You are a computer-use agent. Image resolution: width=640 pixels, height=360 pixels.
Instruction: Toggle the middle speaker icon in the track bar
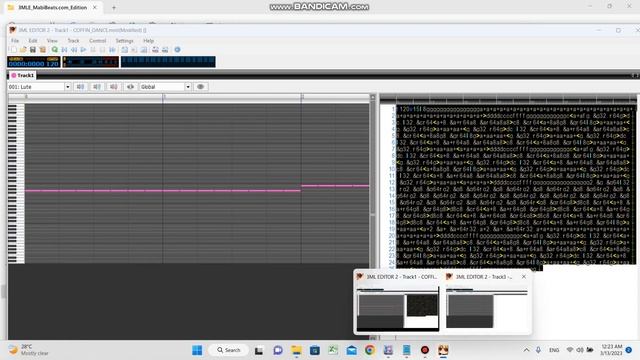(97, 87)
